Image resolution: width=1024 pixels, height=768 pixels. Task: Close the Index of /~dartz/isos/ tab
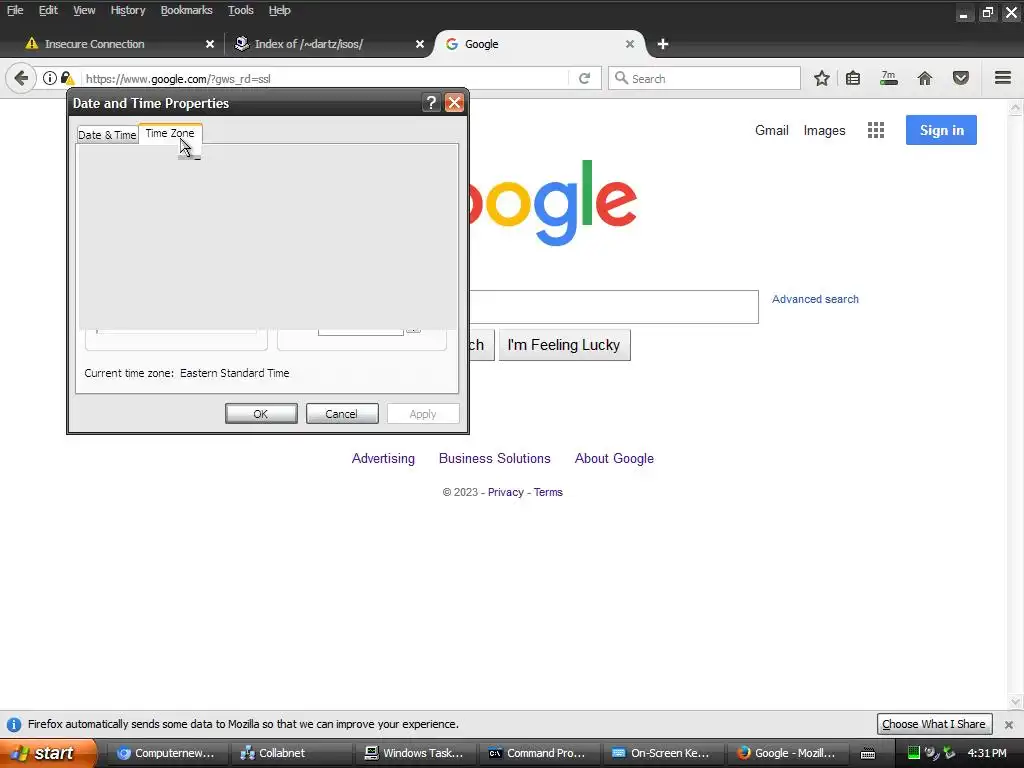coord(420,44)
